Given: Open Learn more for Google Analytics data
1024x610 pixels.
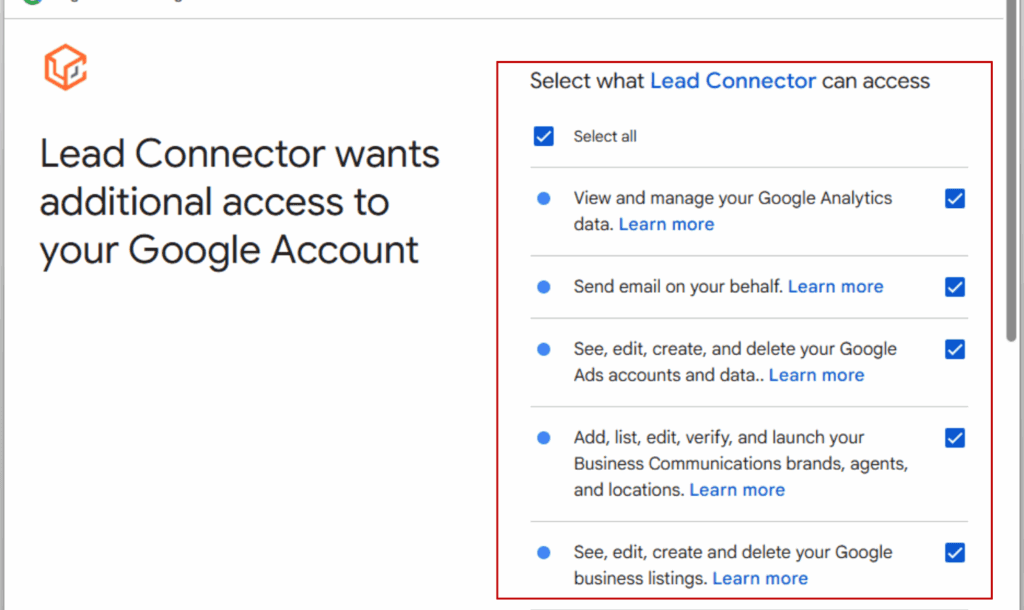Looking at the screenshot, I should click(x=666, y=224).
